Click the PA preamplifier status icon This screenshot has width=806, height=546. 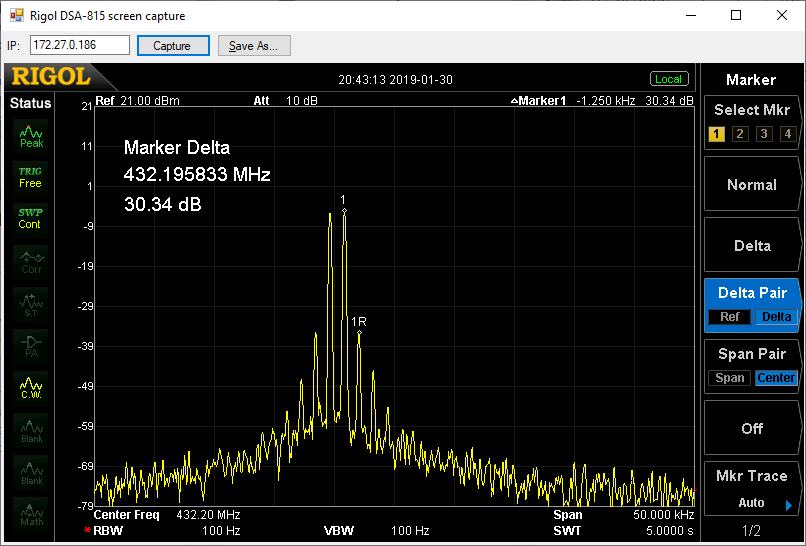pyautogui.click(x=31, y=345)
